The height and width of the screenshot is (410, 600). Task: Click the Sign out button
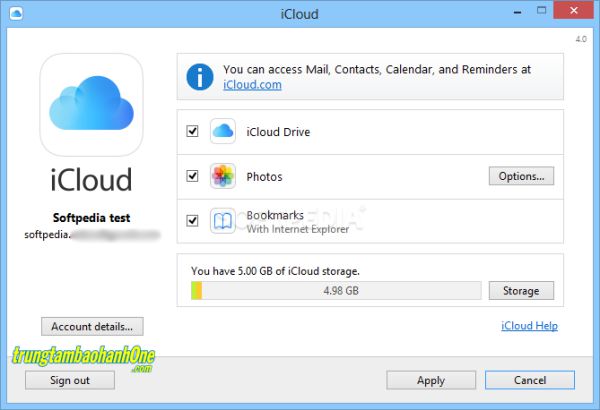pyautogui.click(x=70, y=380)
